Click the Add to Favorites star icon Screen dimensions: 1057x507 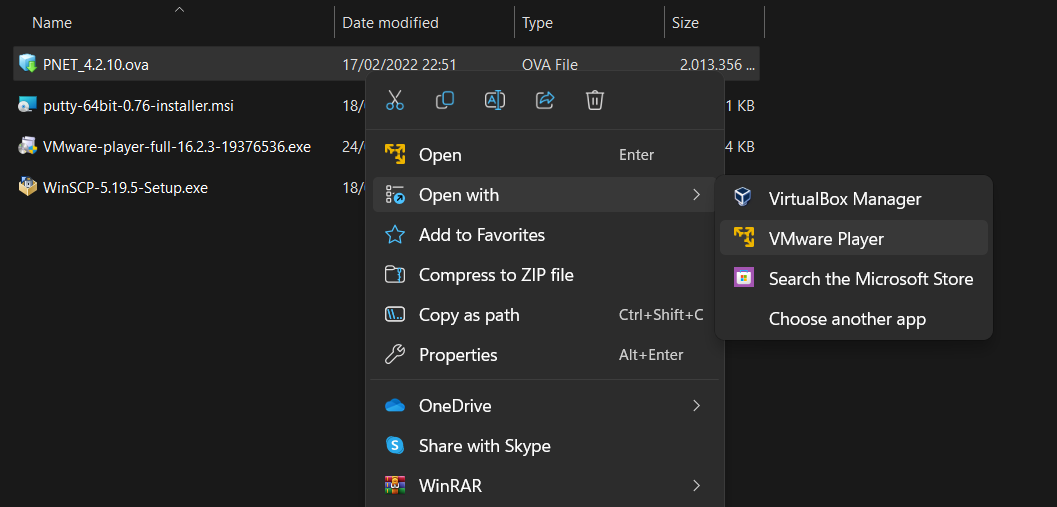coord(394,235)
